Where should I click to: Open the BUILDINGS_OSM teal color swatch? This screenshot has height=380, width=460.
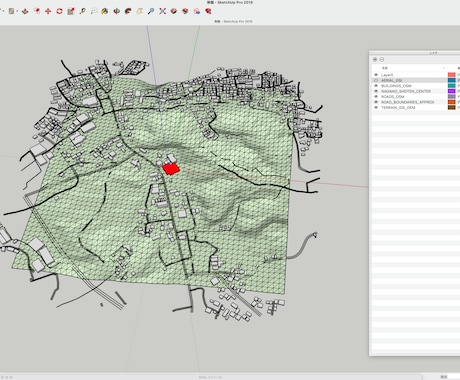click(x=452, y=86)
